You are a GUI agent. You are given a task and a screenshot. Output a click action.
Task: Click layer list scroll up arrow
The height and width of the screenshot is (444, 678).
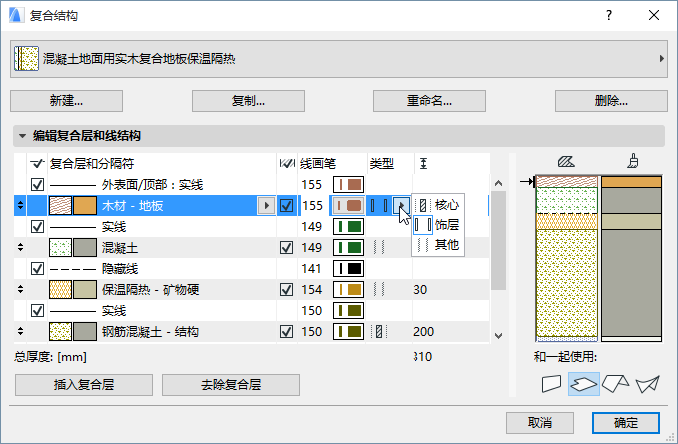(499, 183)
